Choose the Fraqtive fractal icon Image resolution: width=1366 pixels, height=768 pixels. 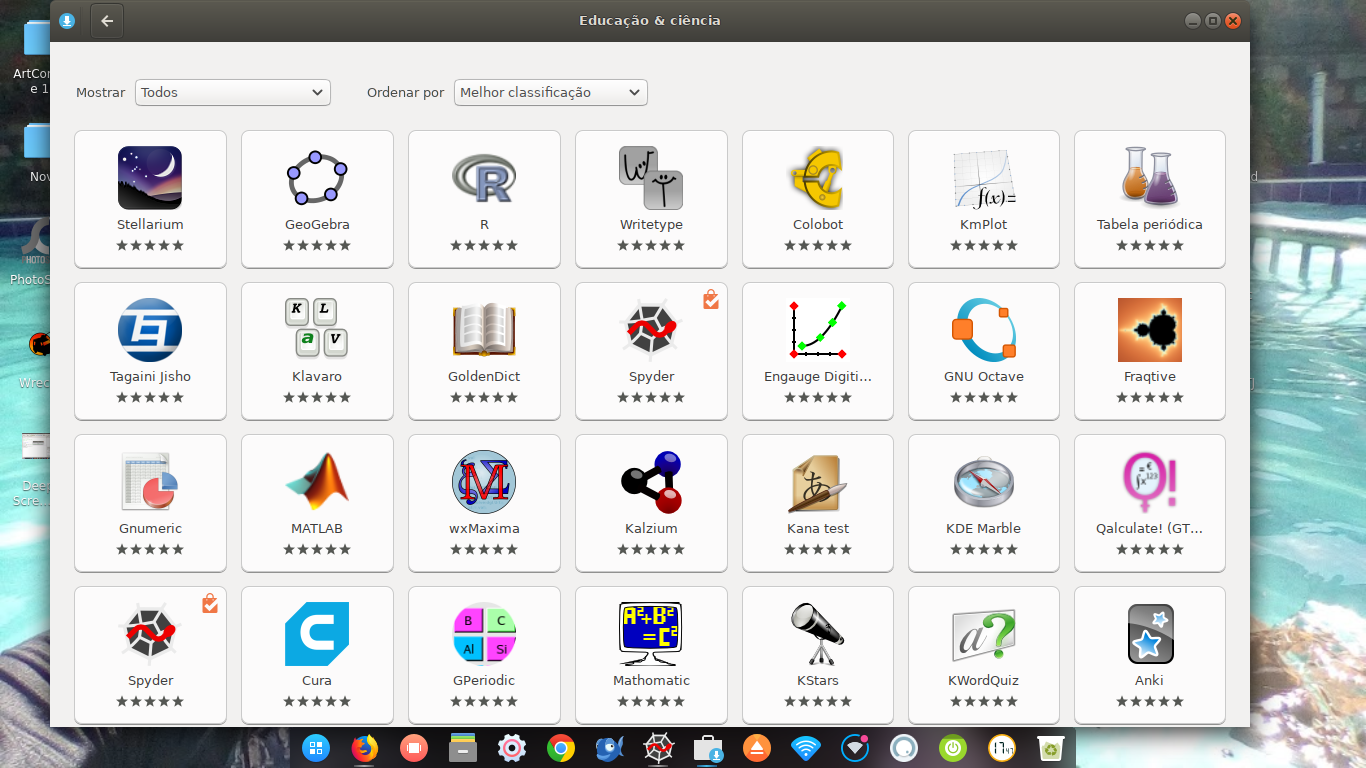click(x=1150, y=330)
